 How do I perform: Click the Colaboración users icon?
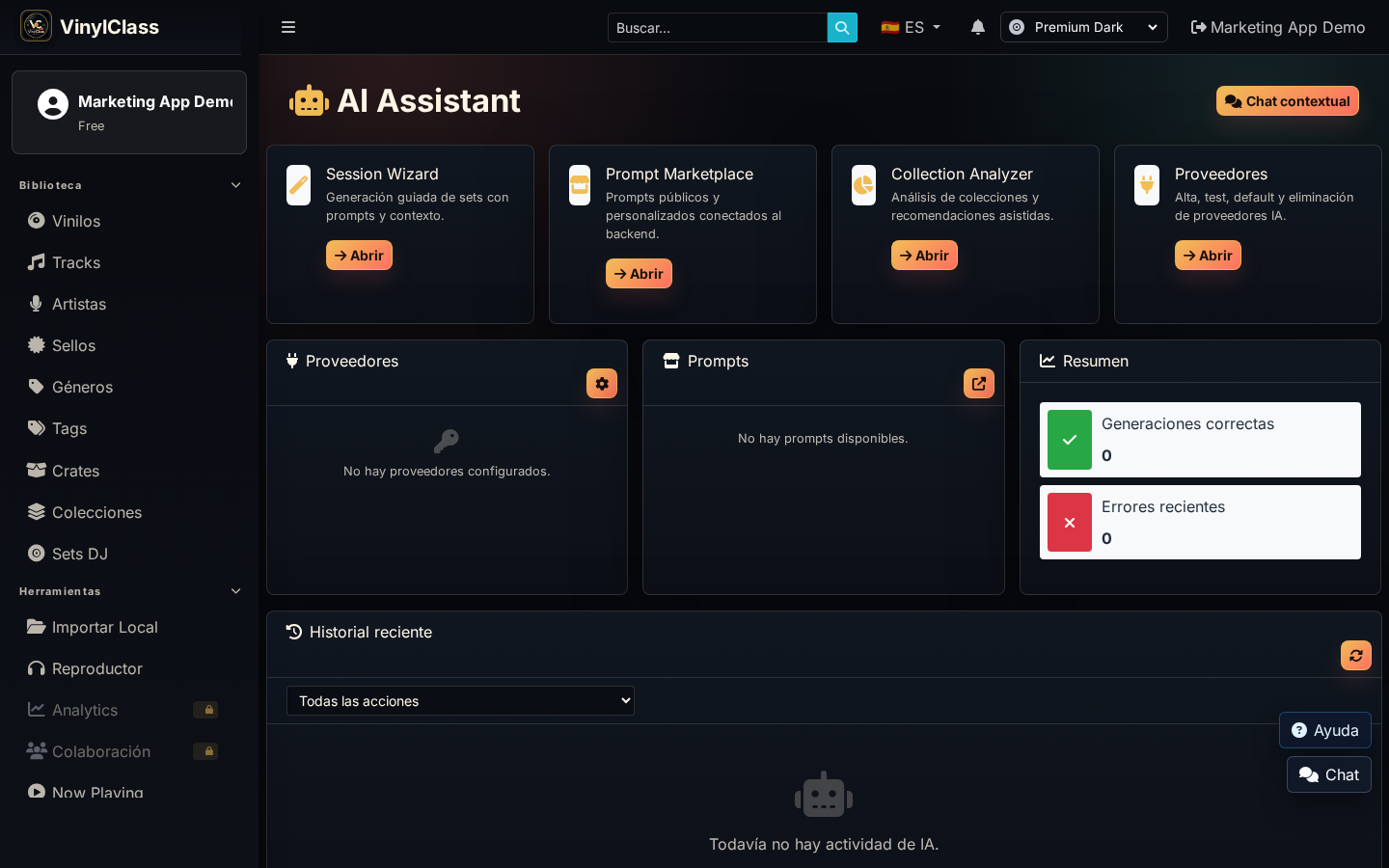click(37, 750)
